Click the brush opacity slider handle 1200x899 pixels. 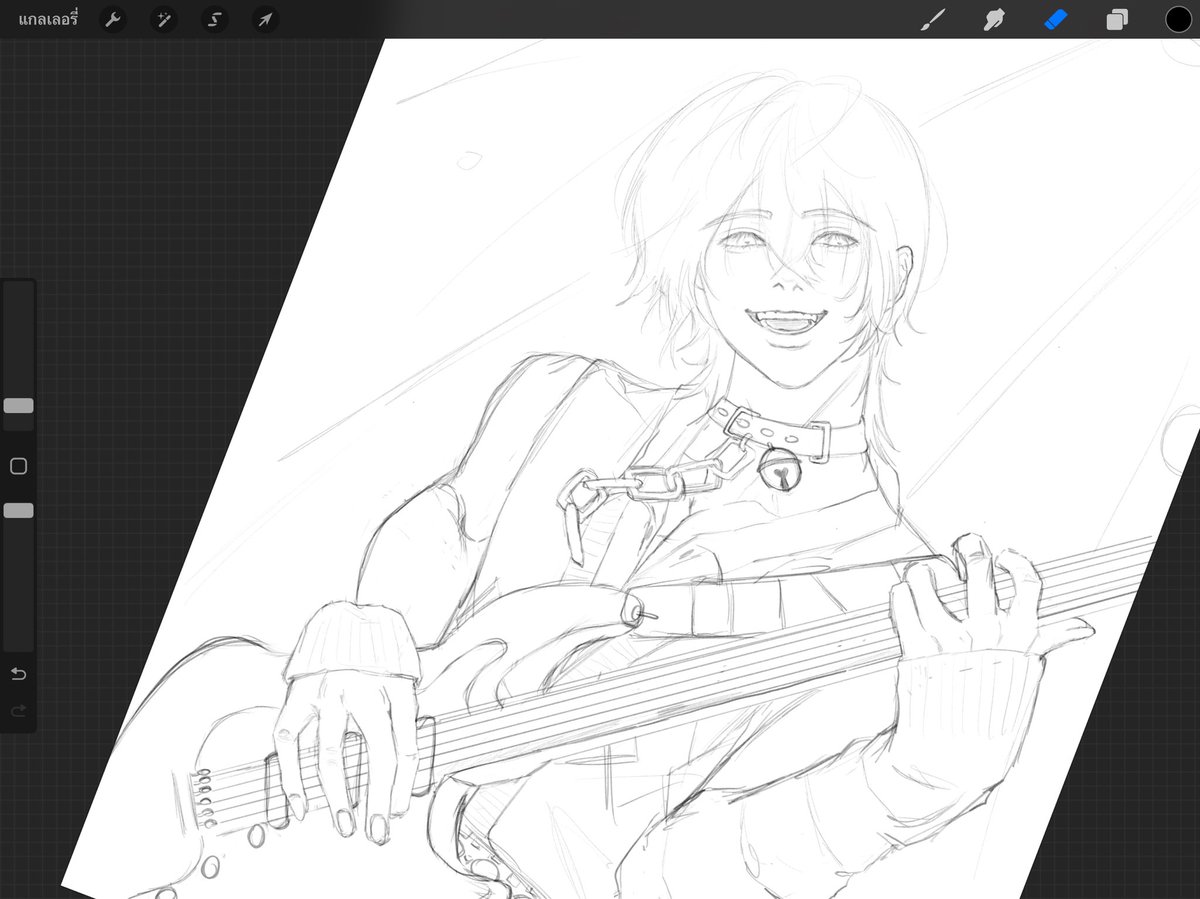click(18, 511)
